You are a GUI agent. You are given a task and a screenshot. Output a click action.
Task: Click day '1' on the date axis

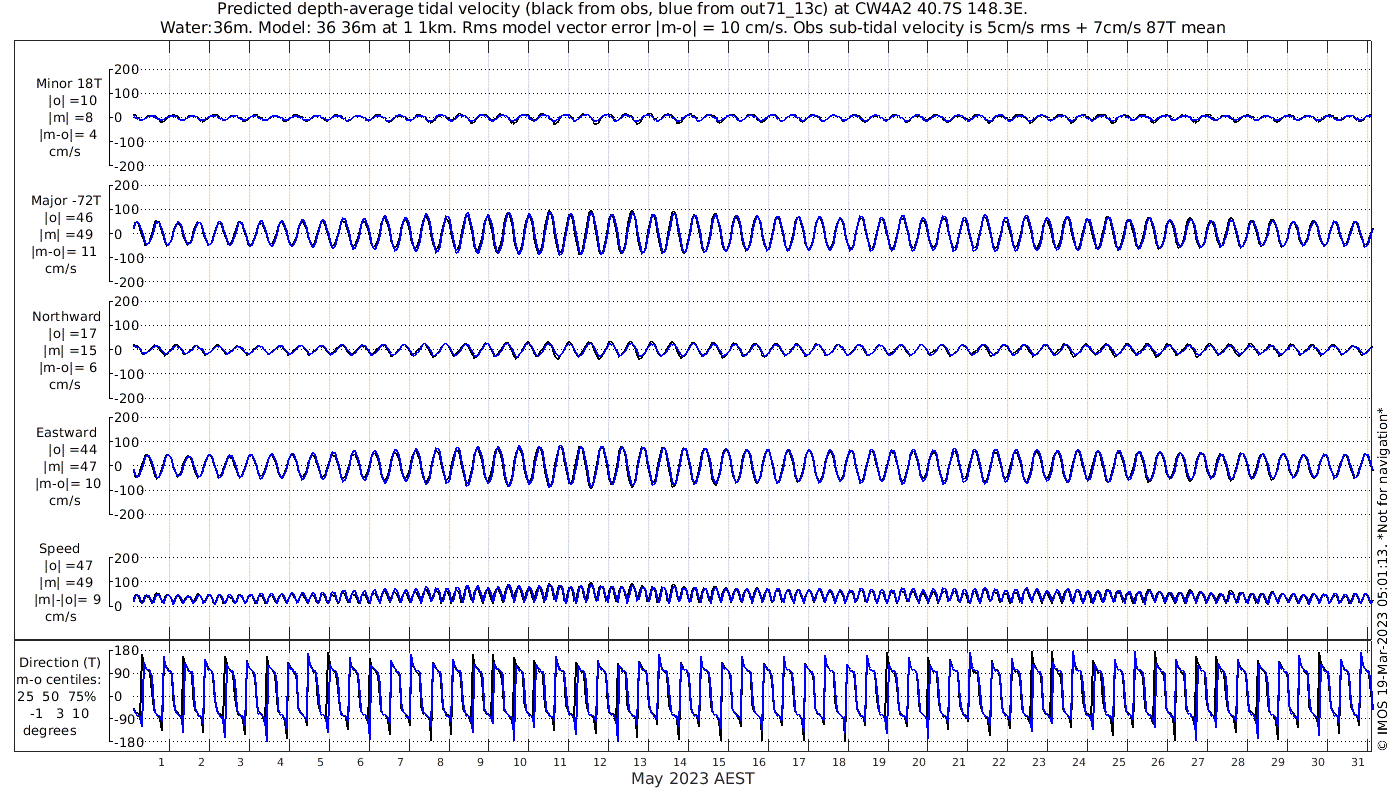click(x=161, y=761)
